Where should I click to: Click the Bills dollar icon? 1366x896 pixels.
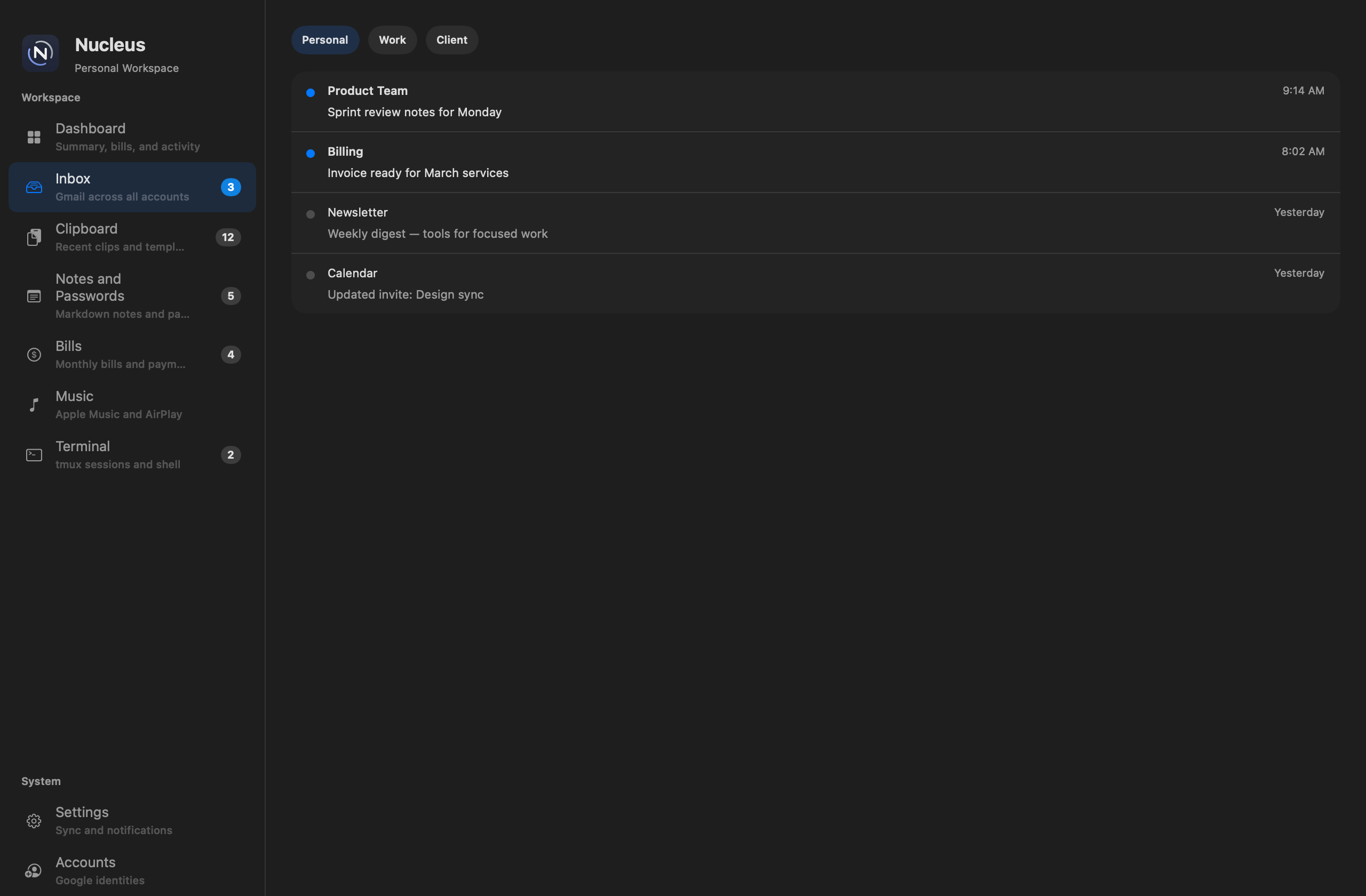tap(34, 355)
